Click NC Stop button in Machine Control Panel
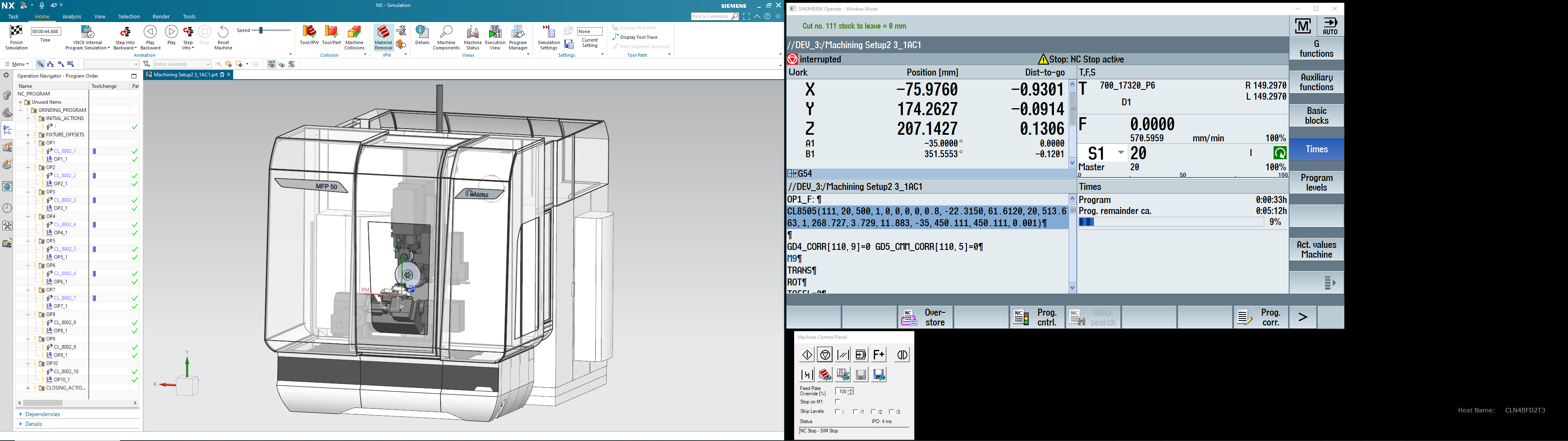The image size is (1568, 441). (825, 354)
